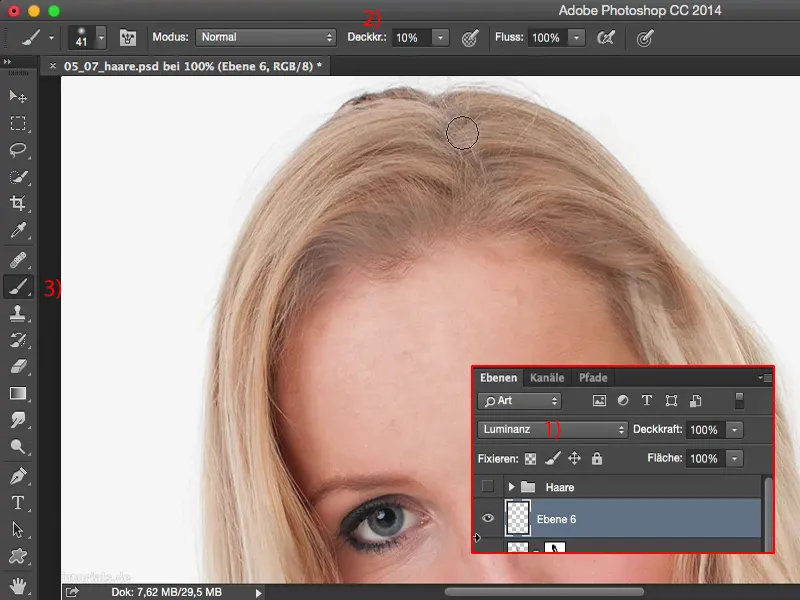The image size is (800, 600).
Task: Open the brush panel toggle icon
Action: [128, 38]
